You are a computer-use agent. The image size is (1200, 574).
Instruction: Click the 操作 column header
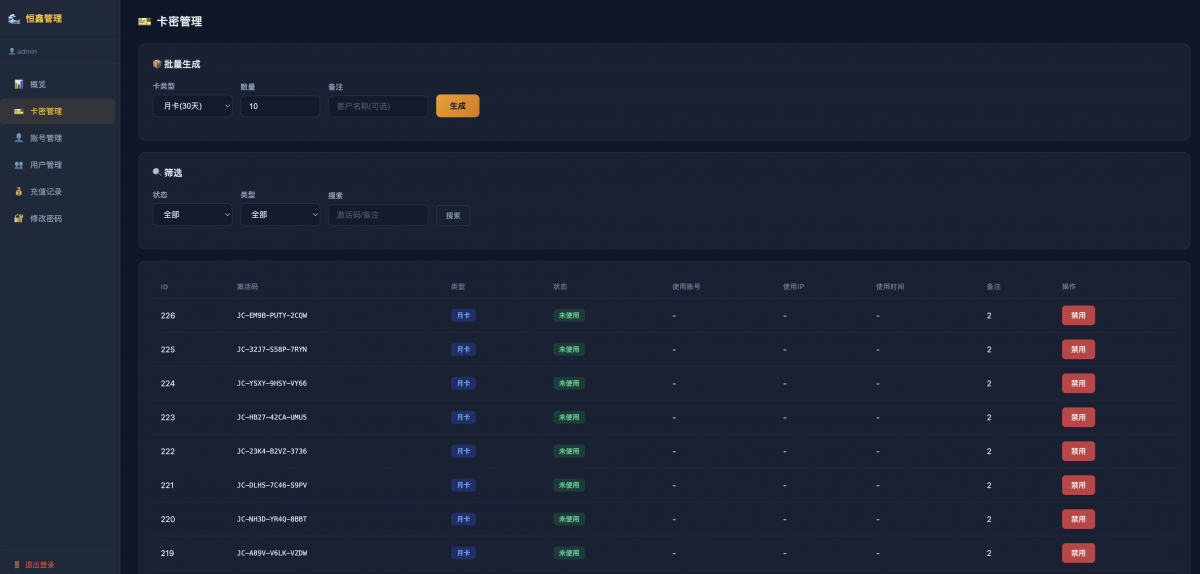(1069, 287)
